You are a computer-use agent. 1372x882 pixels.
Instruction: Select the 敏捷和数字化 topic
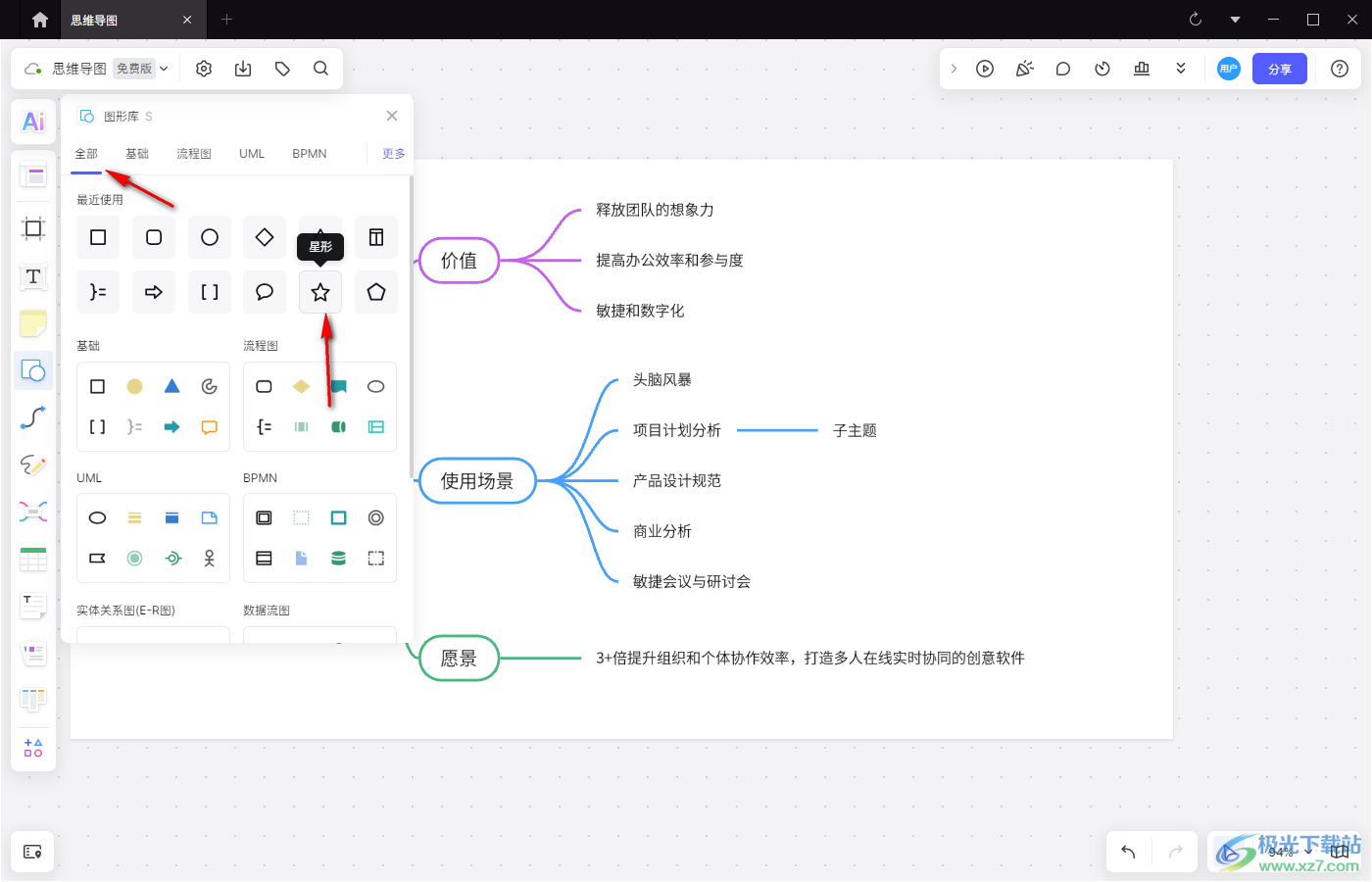tap(640, 312)
